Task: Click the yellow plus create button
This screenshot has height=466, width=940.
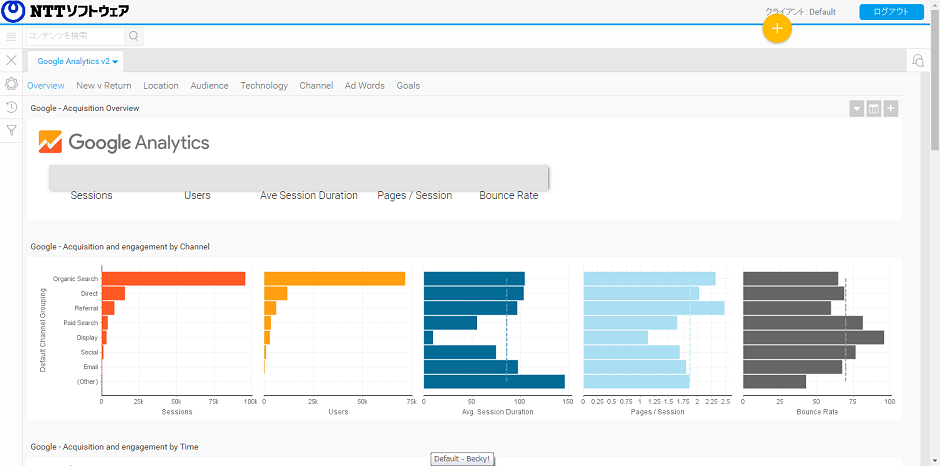Action: 777,28
